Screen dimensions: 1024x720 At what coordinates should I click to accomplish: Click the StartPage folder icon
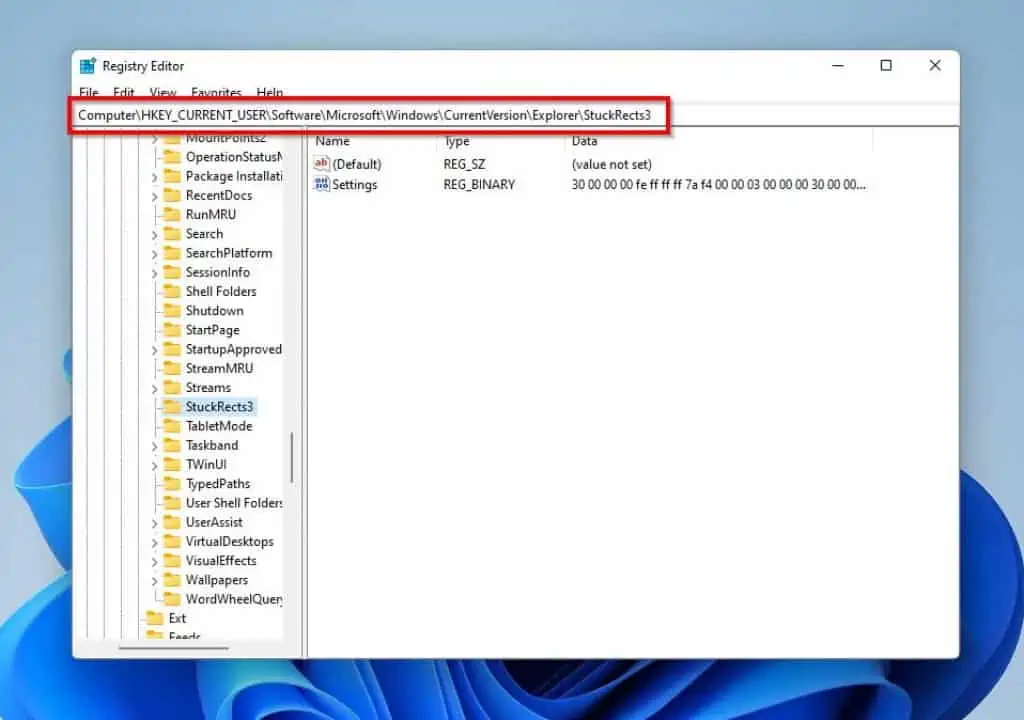(172, 330)
